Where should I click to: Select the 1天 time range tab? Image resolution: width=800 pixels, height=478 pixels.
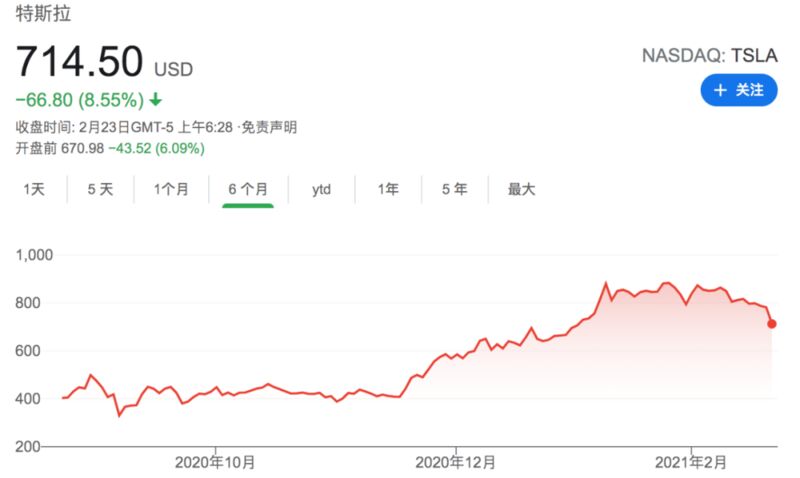[x=34, y=189]
